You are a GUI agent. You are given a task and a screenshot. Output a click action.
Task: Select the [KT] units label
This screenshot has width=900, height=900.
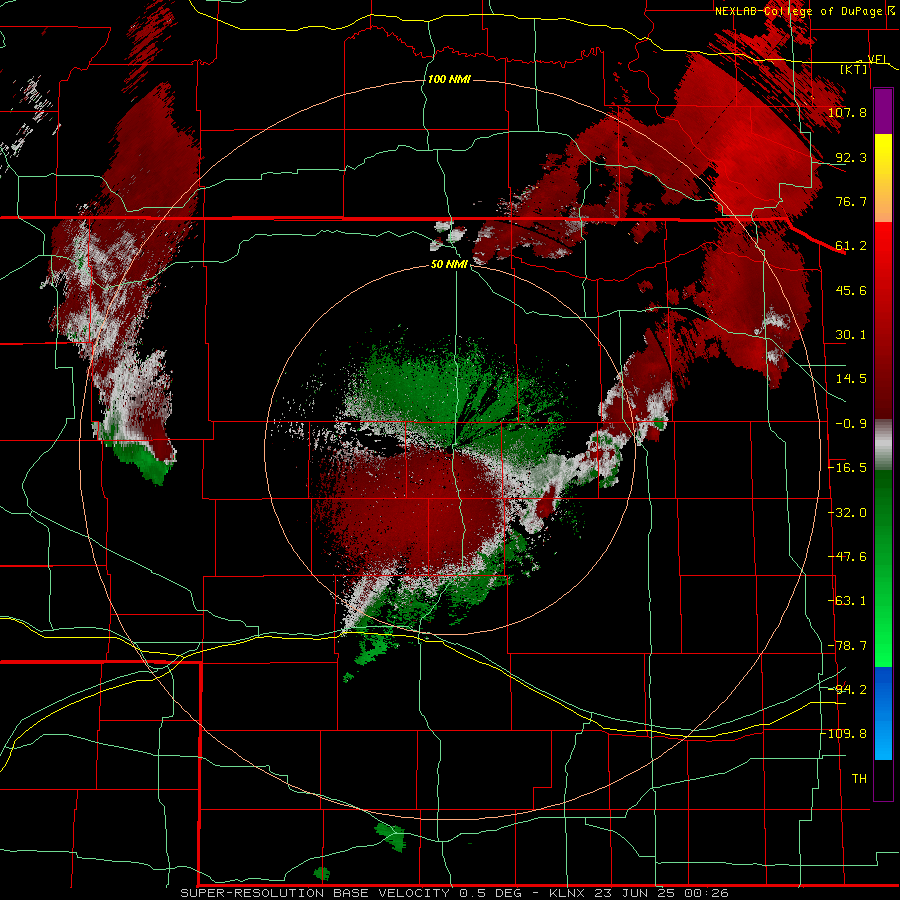[854, 69]
